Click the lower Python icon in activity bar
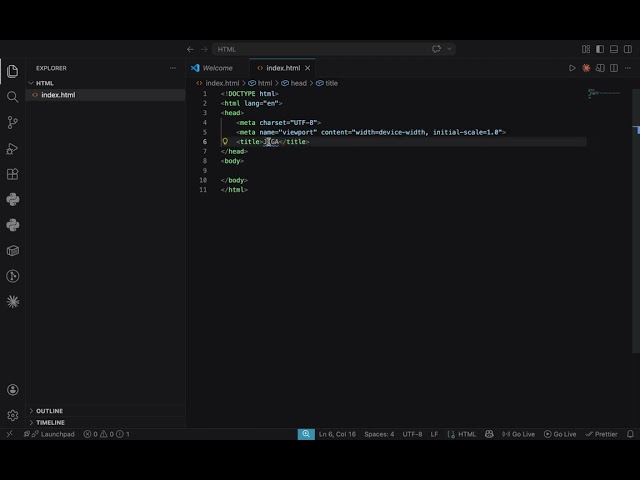This screenshot has width=640, height=480. [13, 225]
